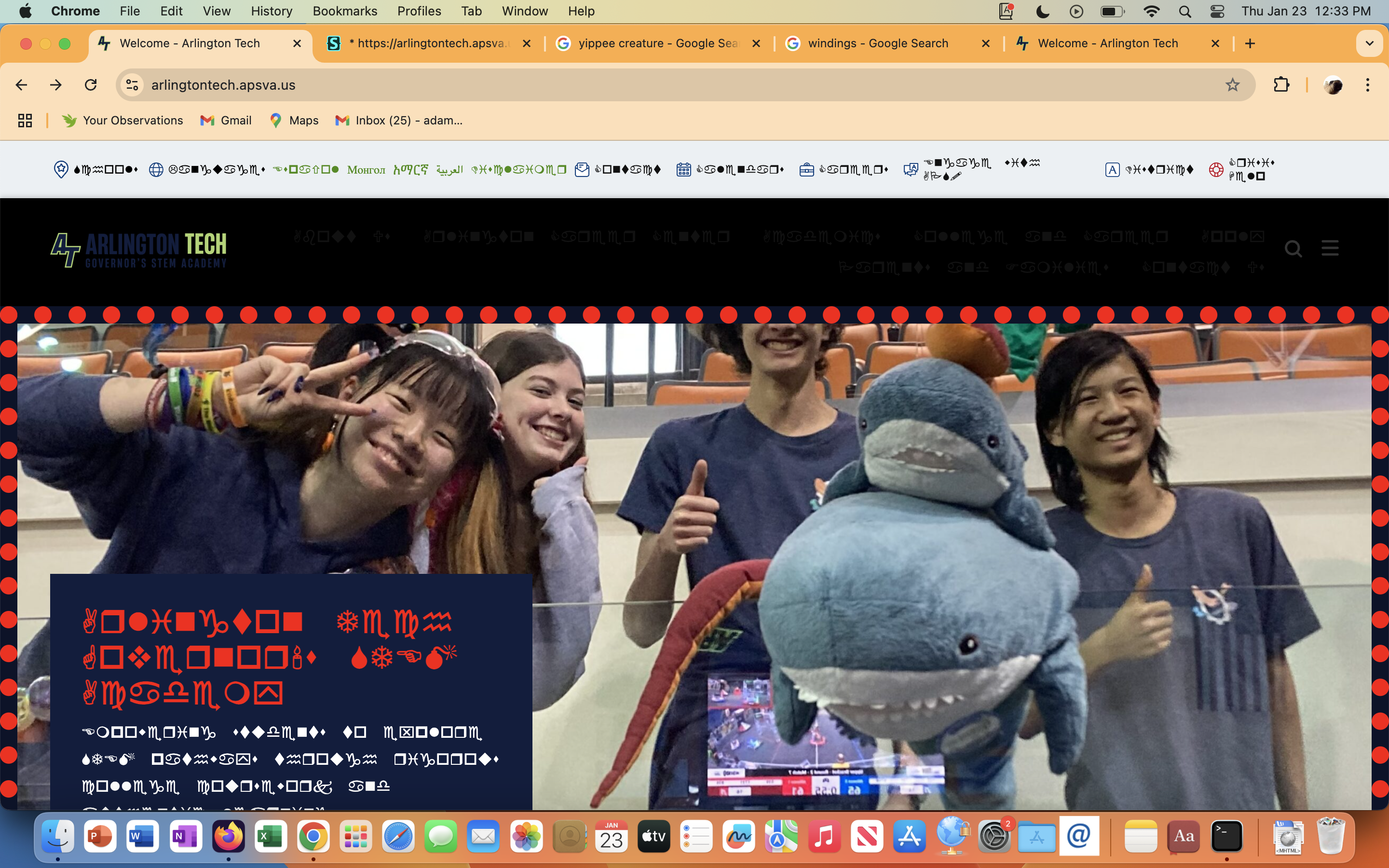
Task: Click the students with shark plush photo
Action: tap(694, 566)
